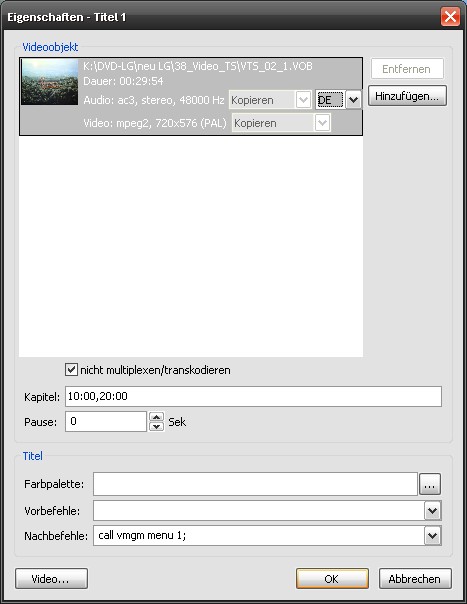Open the Hinzufügen dialog
Viewport: 467px width, 604px height.
click(x=407, y=96)
